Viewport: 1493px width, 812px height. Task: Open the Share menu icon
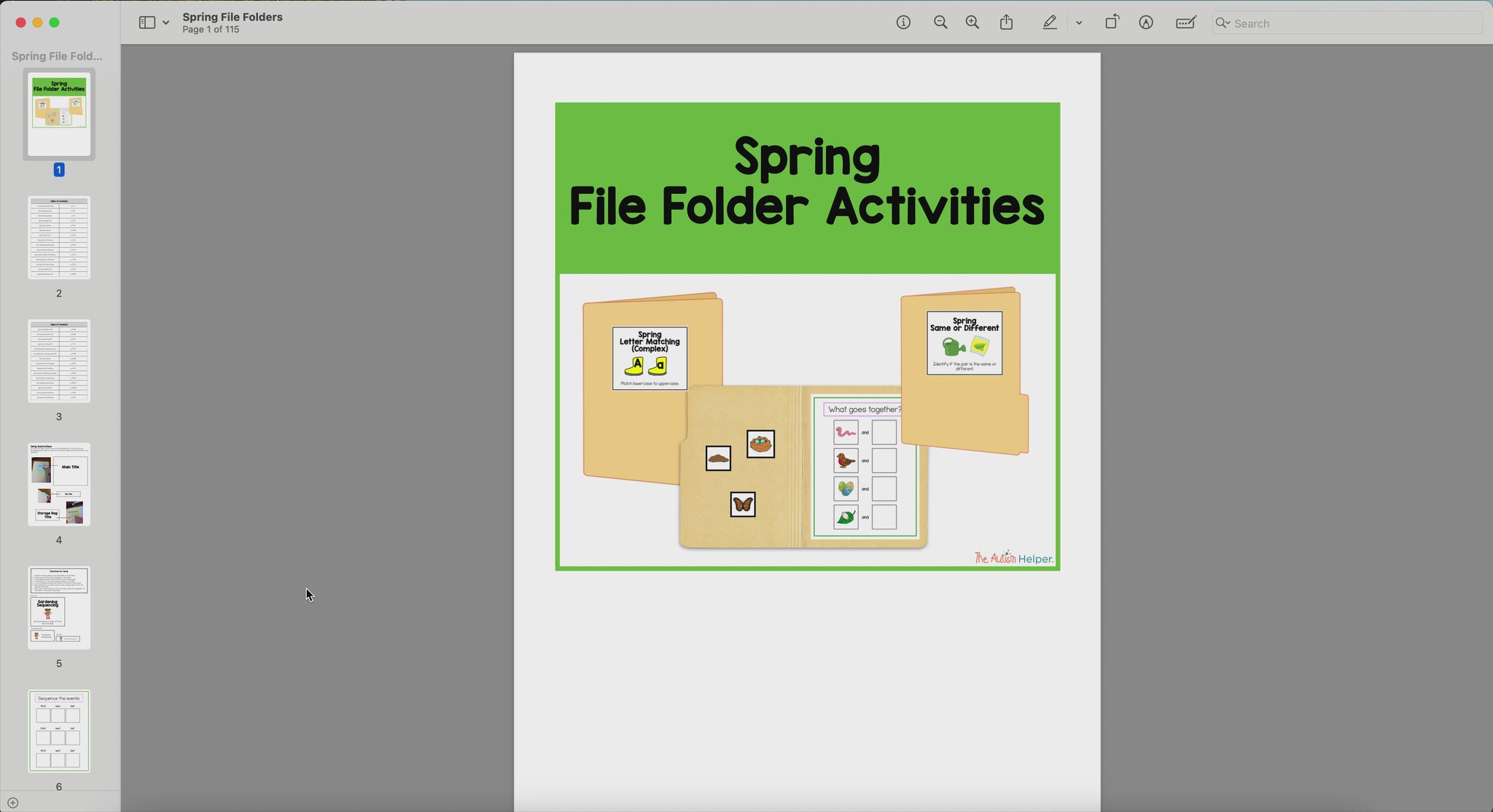point(1007,23)
